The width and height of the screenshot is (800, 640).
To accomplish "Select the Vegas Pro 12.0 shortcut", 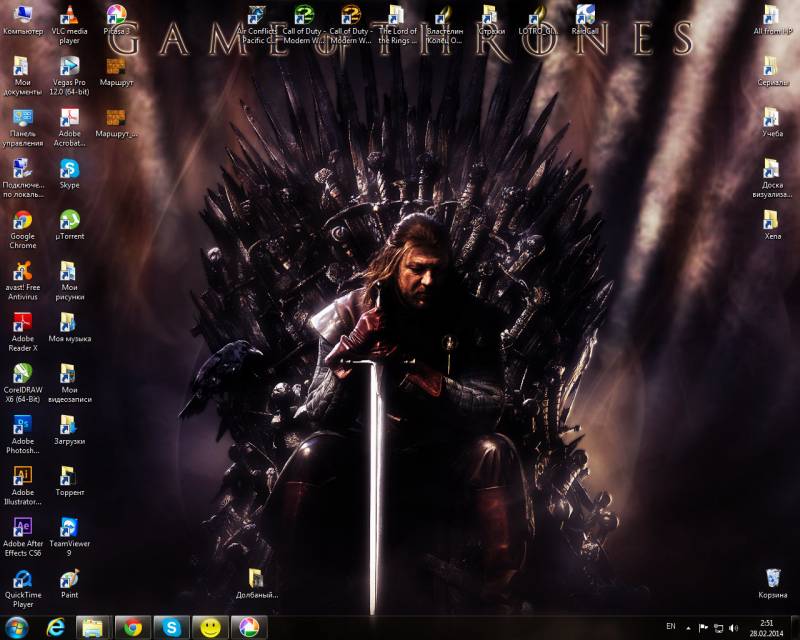I will point(69,76).
